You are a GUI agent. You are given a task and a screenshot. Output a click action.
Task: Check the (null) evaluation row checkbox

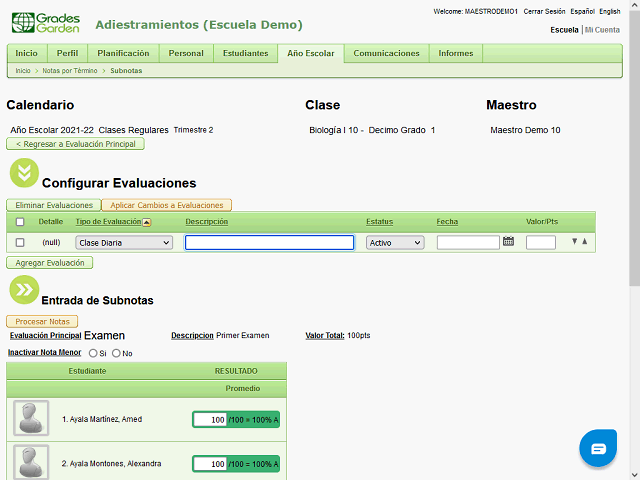pos(20,242)
